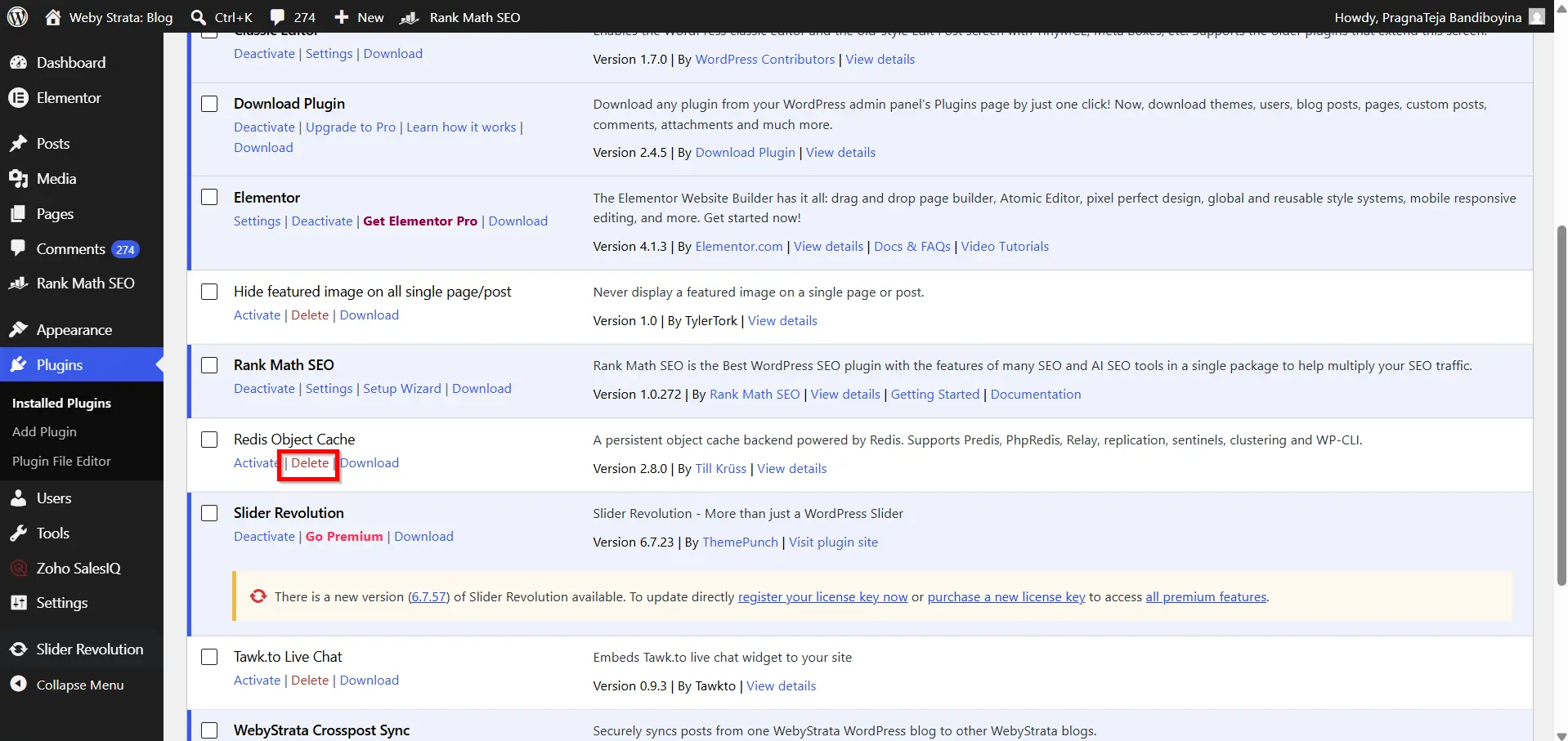Click Visit plugin site for Slider Revolution

pyautogui.click(x=833, y=542)
